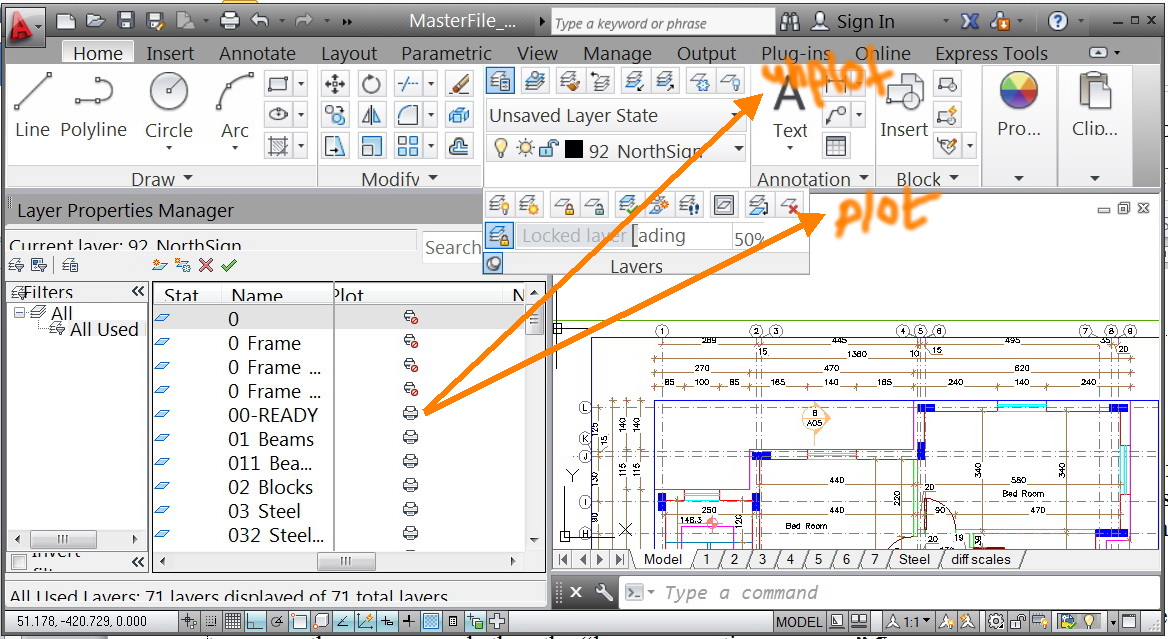Turn on all layers via Layers panel
1168x639 pixels.
(x=500, y=203)
